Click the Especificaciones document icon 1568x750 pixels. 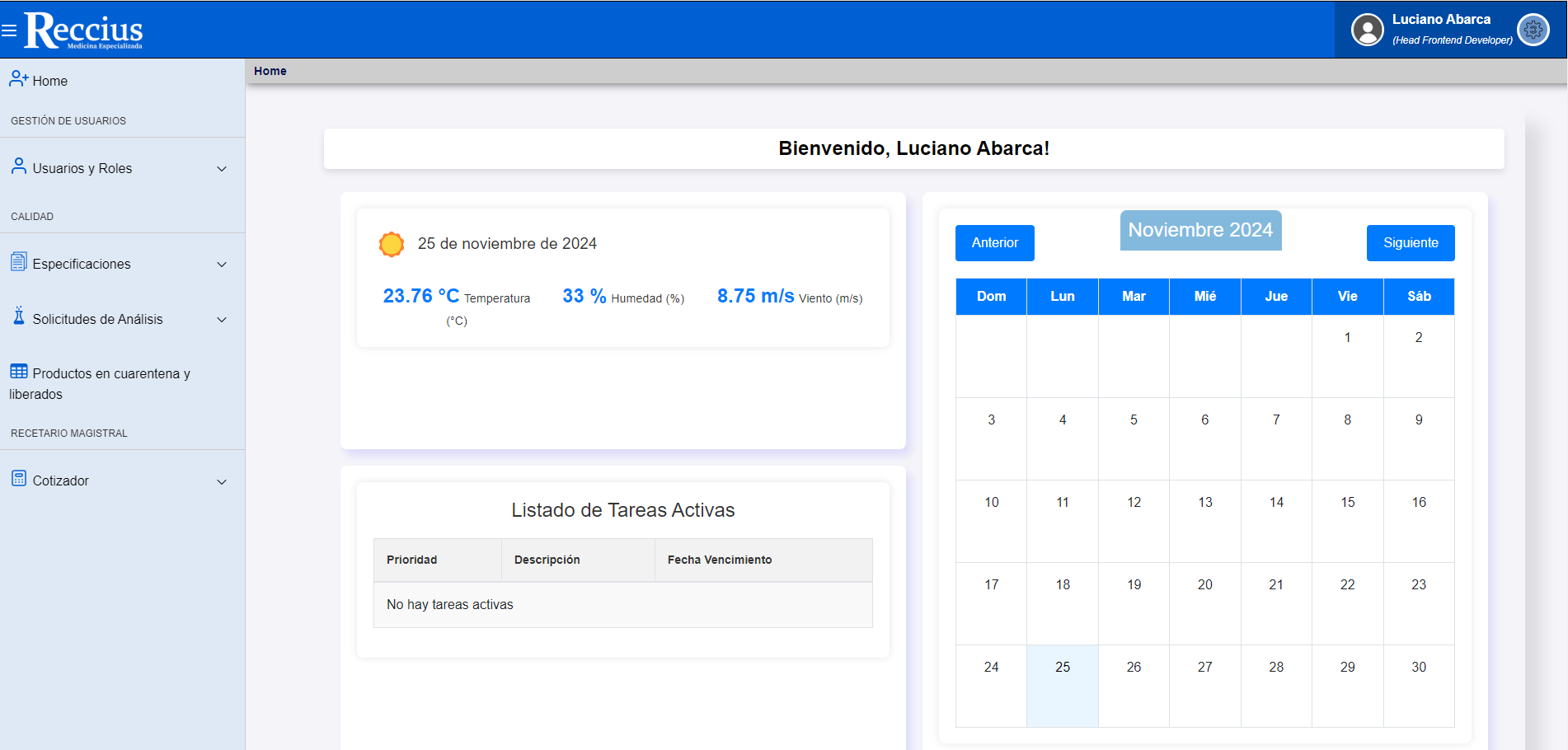18,262
